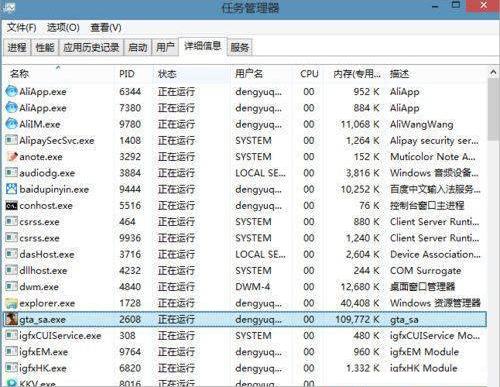Click the csrss.exe icon with PID 9936

coord(11,238)
